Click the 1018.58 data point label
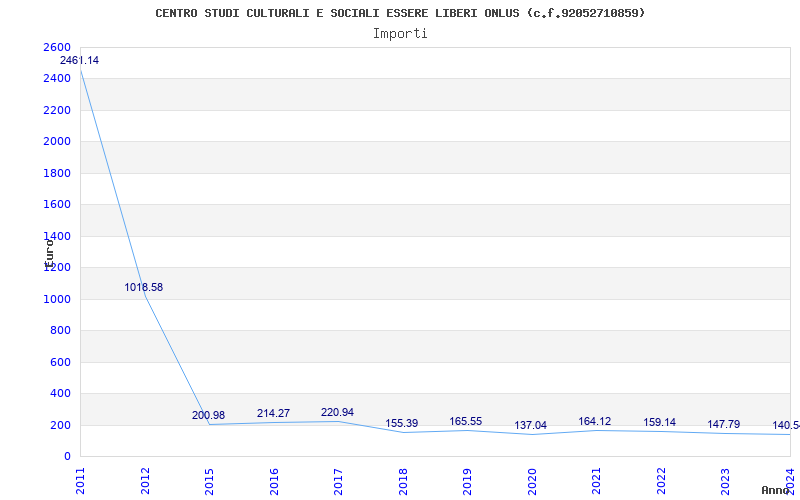The width and height of the screenshot is (800, 500). point(144,288)
